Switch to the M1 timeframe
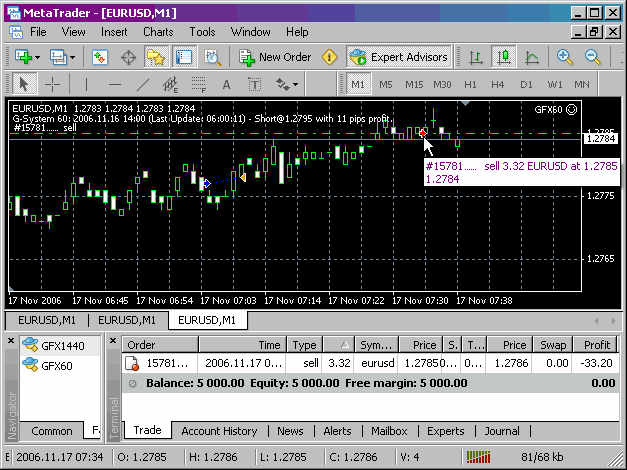 pos(358,84)
